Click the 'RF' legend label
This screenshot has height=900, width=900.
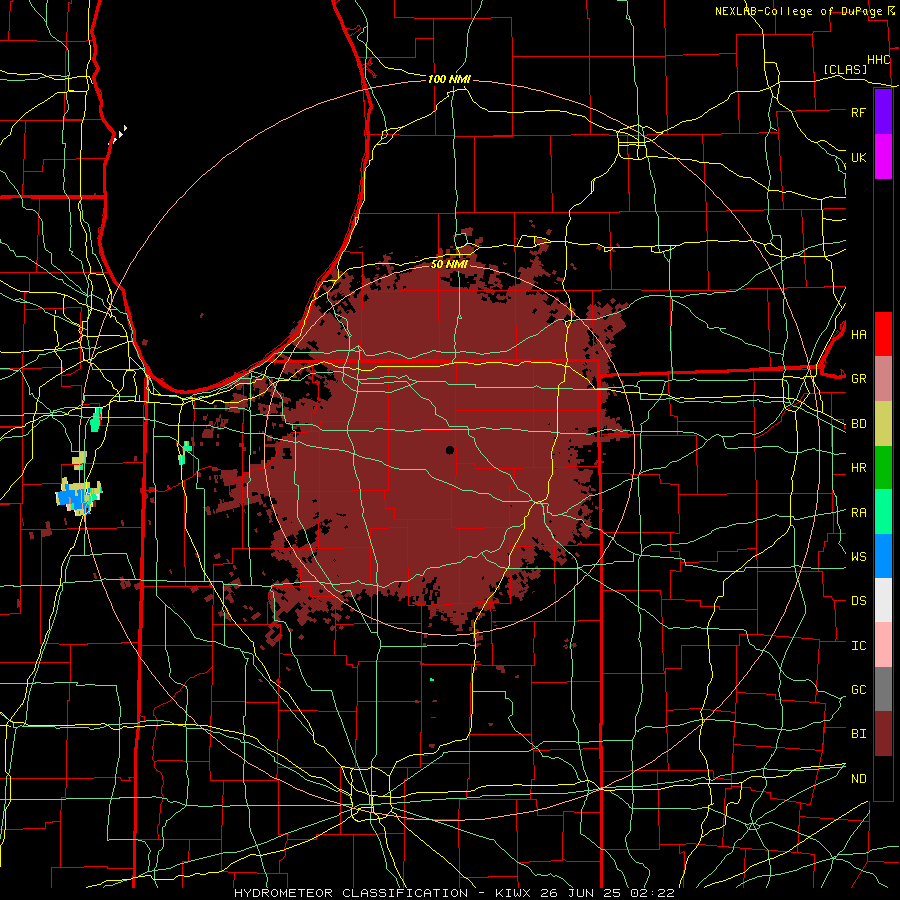click(858, 112)
